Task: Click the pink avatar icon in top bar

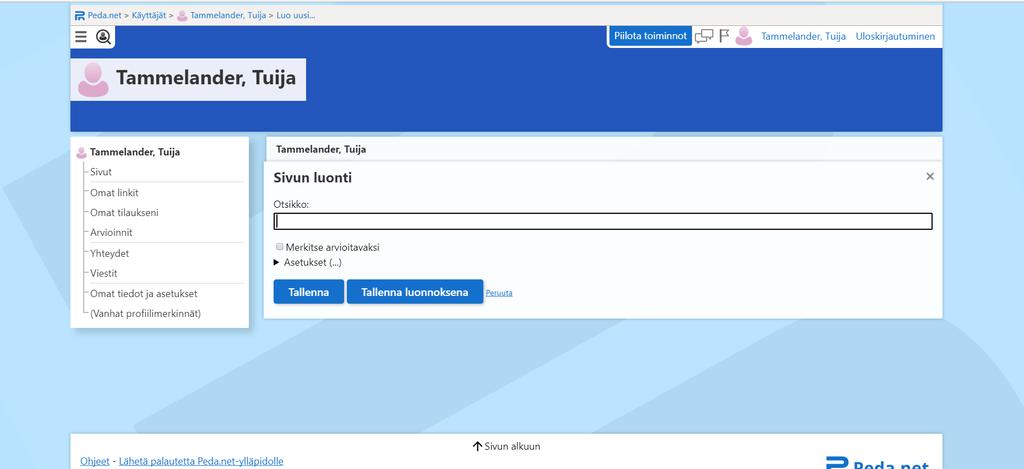Action: pyautogui.click(x=743, y=37)
